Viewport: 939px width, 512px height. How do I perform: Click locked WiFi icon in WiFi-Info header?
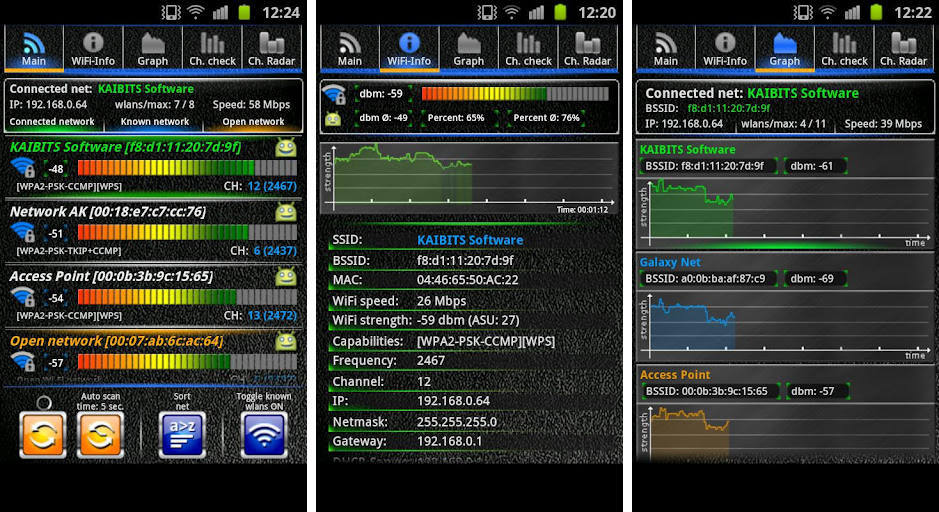click(x=334, y=94)
